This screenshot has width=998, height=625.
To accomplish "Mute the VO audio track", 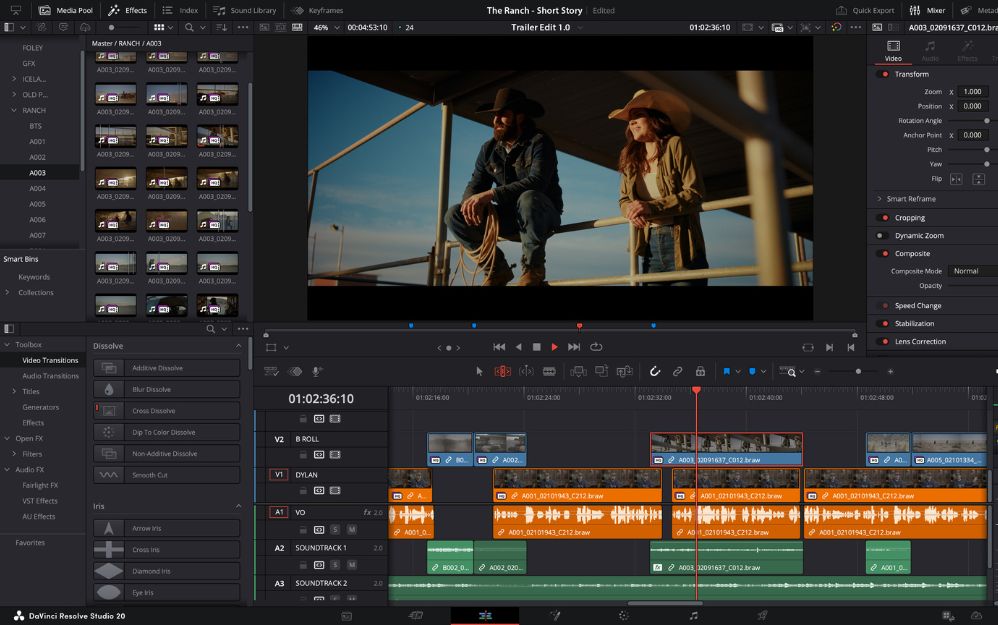I will pos(351,529).
